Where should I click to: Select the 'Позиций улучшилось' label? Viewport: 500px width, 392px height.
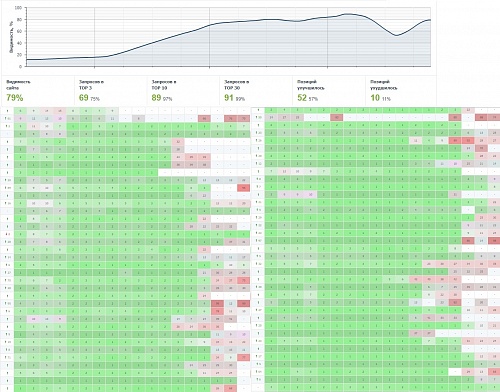311,85
